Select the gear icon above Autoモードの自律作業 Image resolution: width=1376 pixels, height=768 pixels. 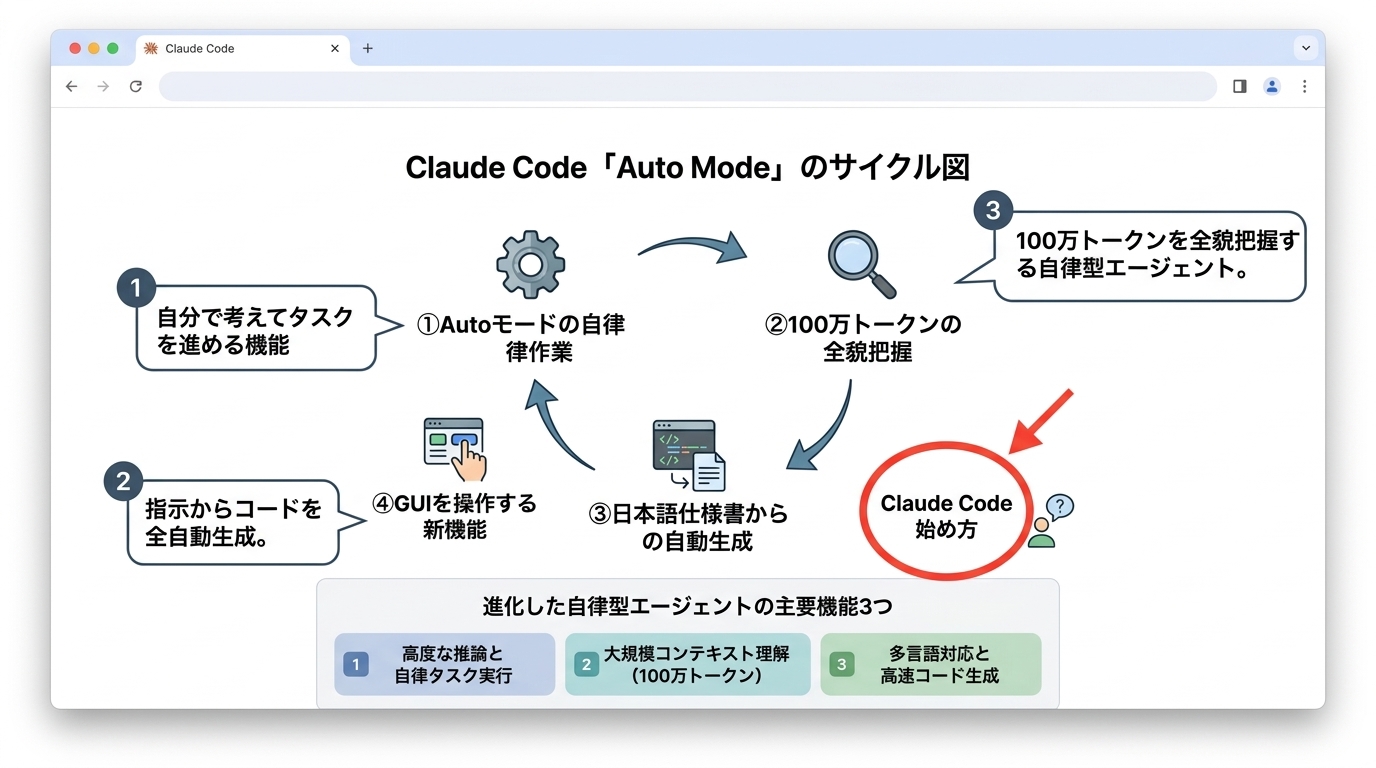pos(530,263)
